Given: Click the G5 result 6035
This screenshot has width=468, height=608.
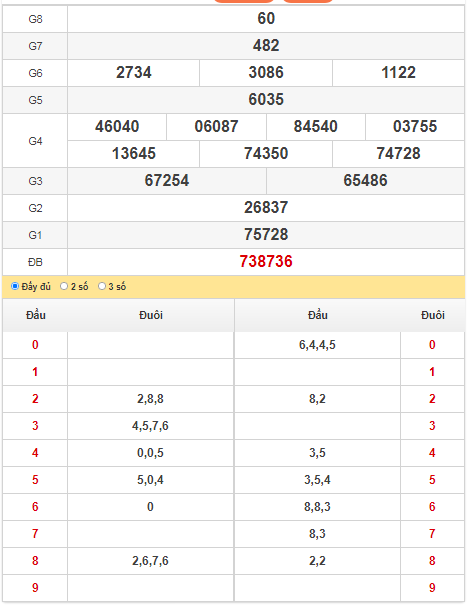Looking at the screenshot, I should tap(266, 100).
